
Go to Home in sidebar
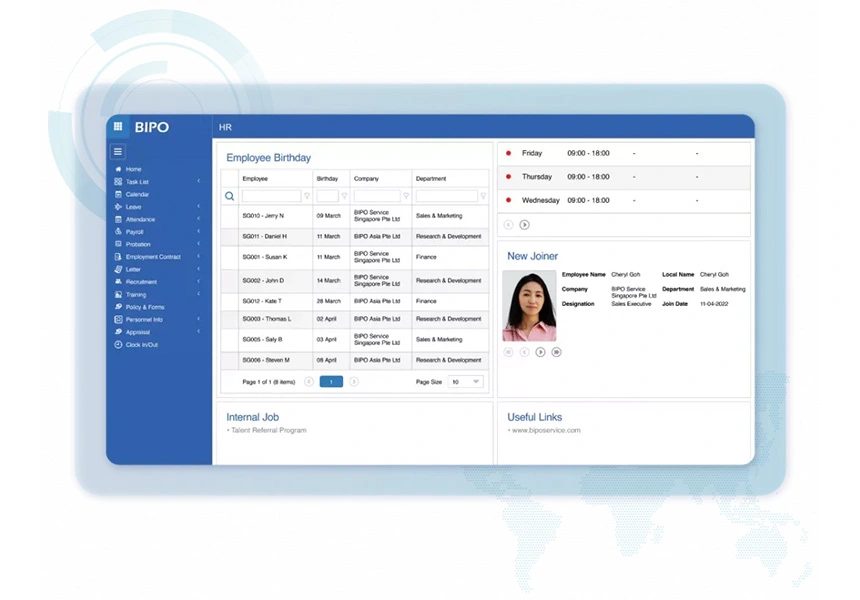pyautogui.click(x=133, y=169)
